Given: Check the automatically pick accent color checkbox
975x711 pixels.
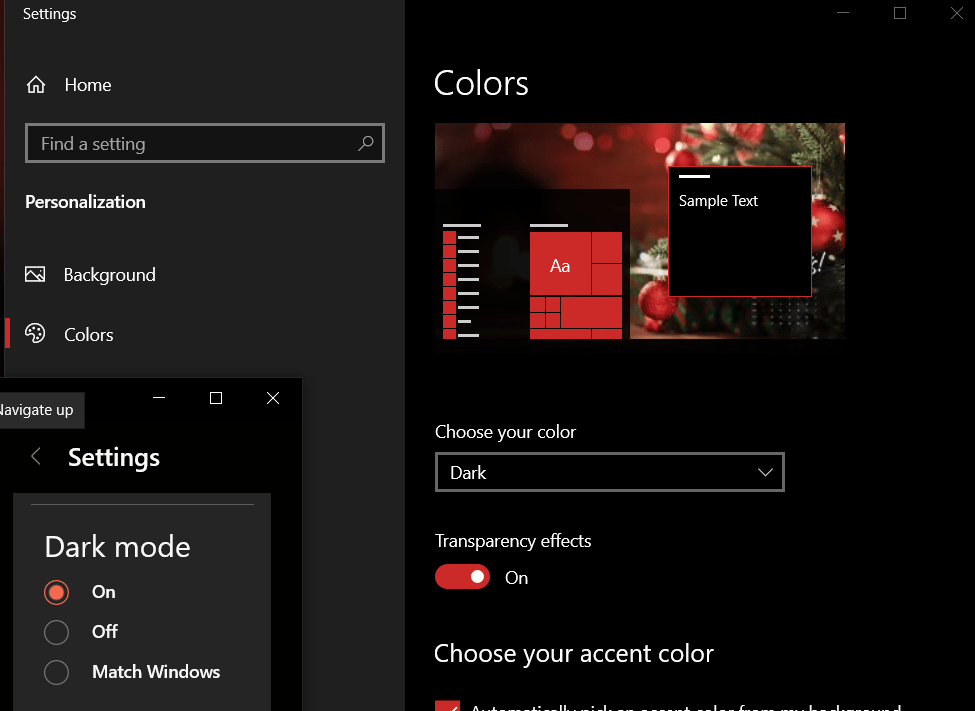Looking at the screenshot, I should 447,706.
